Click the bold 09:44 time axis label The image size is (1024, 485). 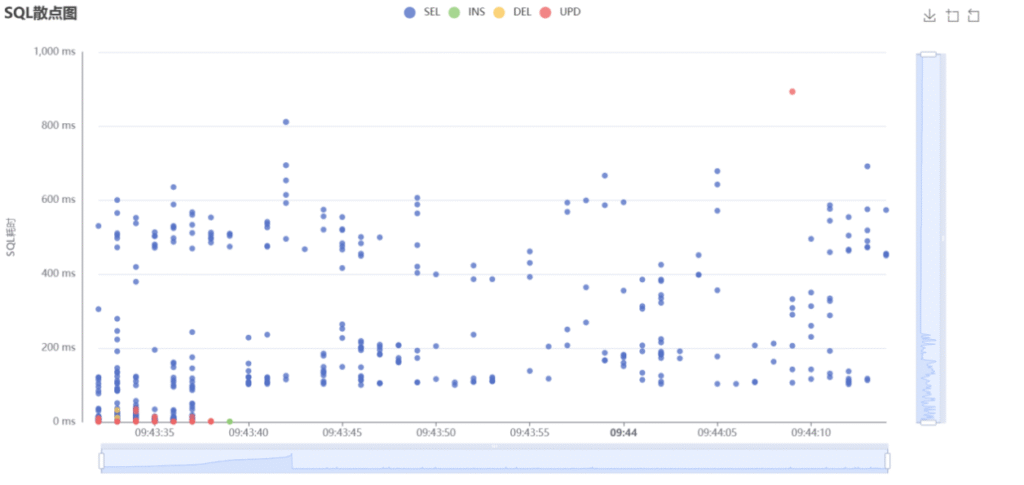click(x=623, y=433)
